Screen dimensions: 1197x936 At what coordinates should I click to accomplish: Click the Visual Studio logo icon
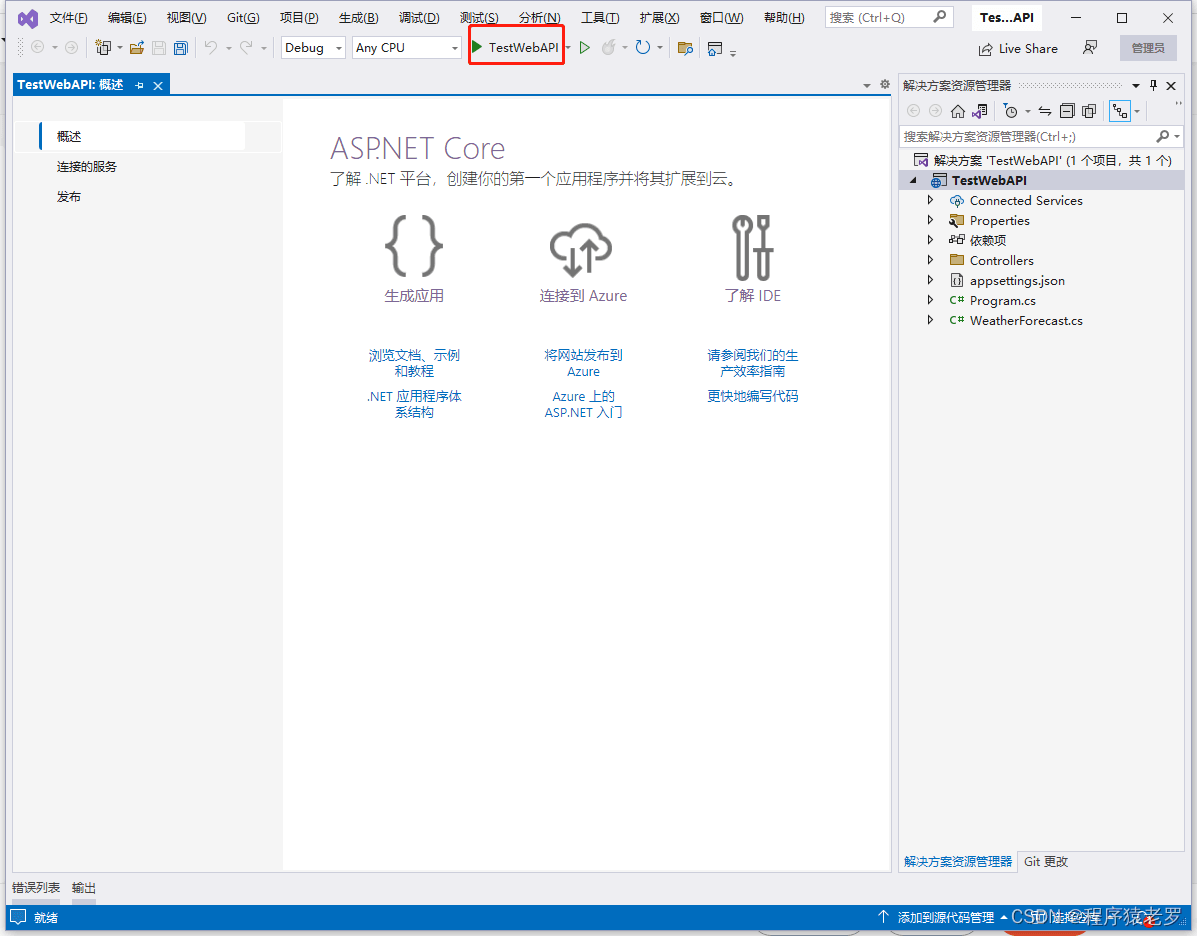(x=28, y=18)
